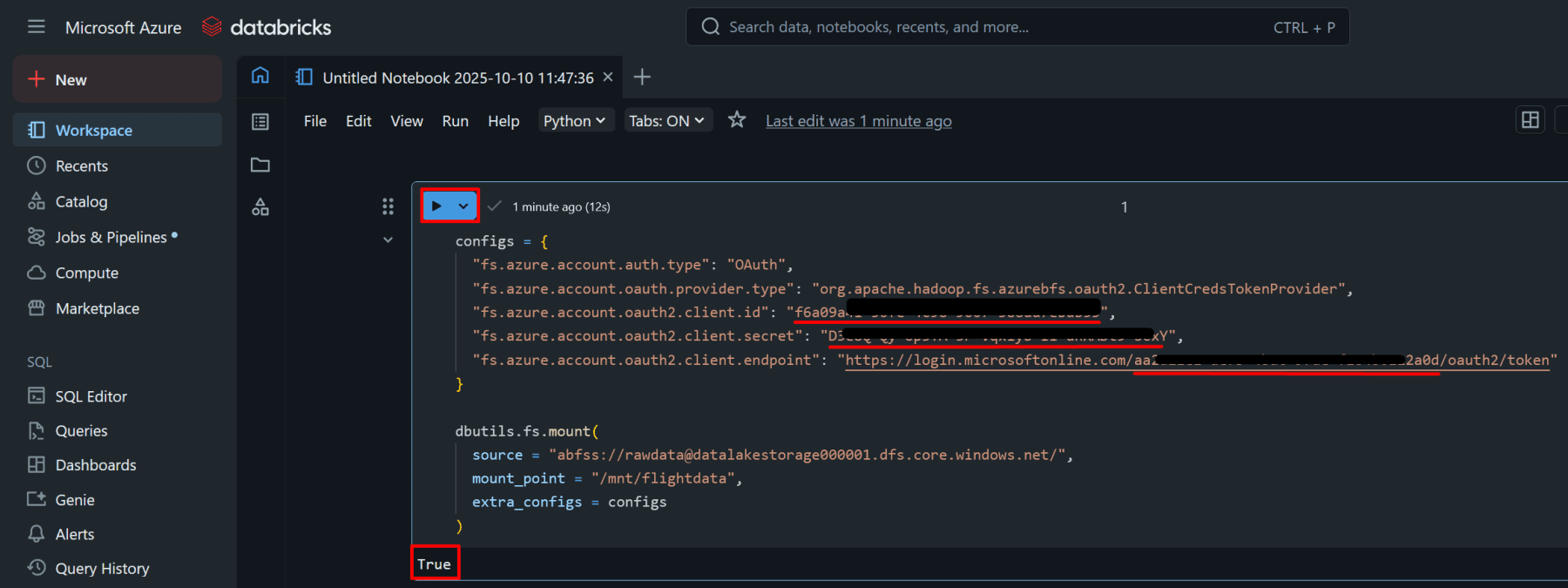
Task: Click the New button
Action: 117,79
